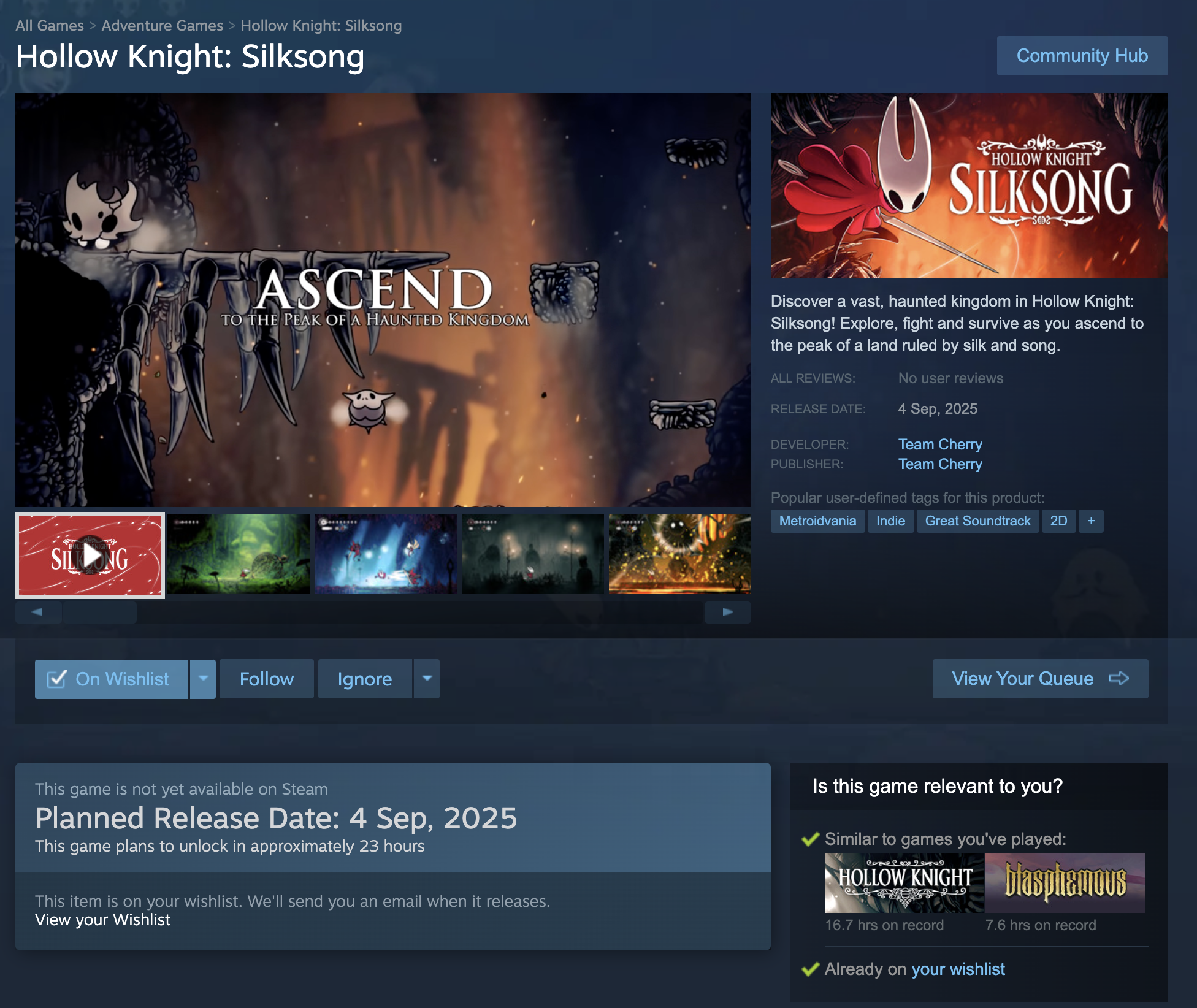Open the Community Hub
The height and width of the screenshot is (1008, 1197).
point(1082,56)
